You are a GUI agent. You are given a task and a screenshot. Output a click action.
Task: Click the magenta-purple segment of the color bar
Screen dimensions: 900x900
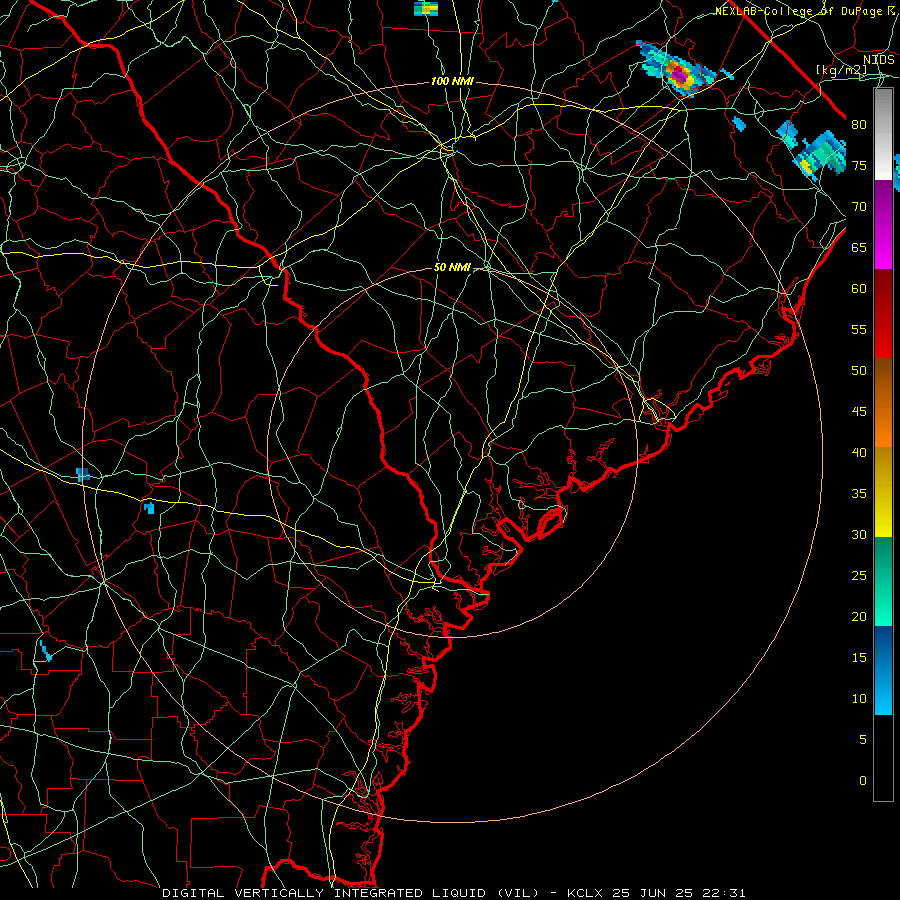pyautogui.click(x=883, y=224)
